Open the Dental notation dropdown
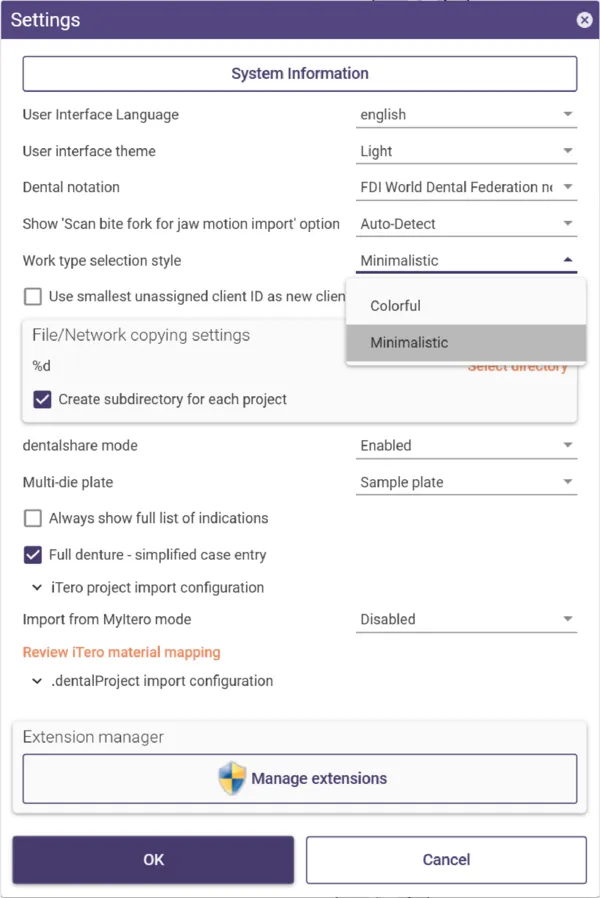Screen dimensions: 600x898 (466, 187)
